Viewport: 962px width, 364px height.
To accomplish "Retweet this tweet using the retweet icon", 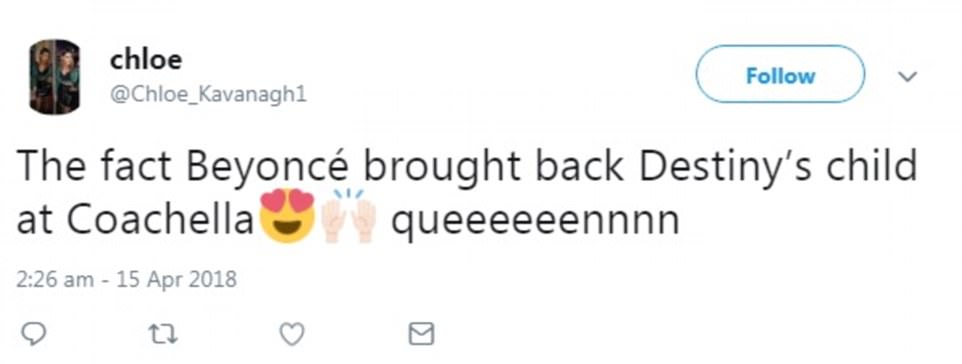I will (x=163, y=334).
